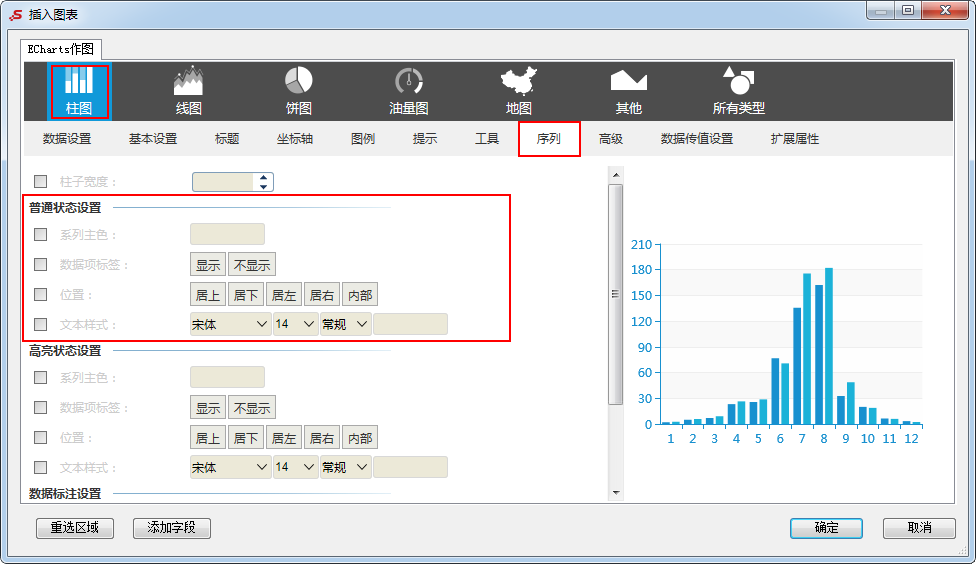This screenshot has height=564, width=976.
Task: Enable 位置 checkbox under 普通状态设置
Action: click(x=40, y=294)
